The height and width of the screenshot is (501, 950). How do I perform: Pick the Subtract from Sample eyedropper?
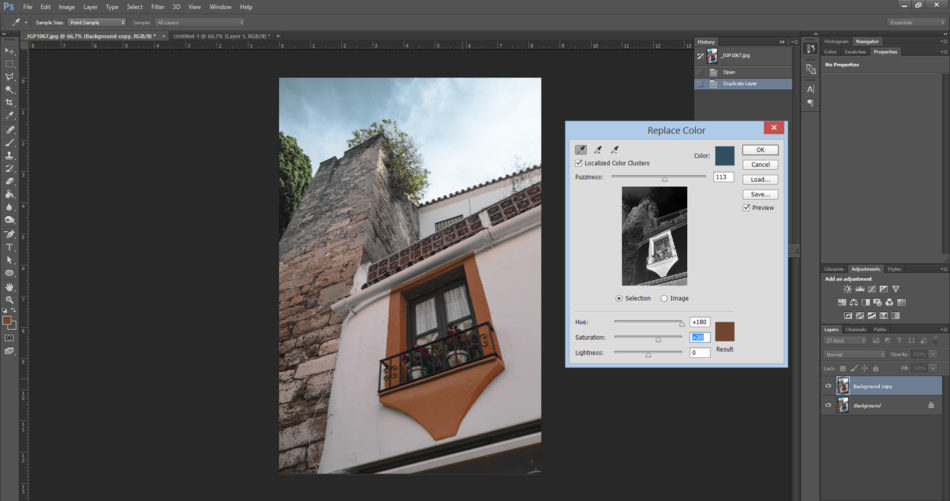click(615, 150)
